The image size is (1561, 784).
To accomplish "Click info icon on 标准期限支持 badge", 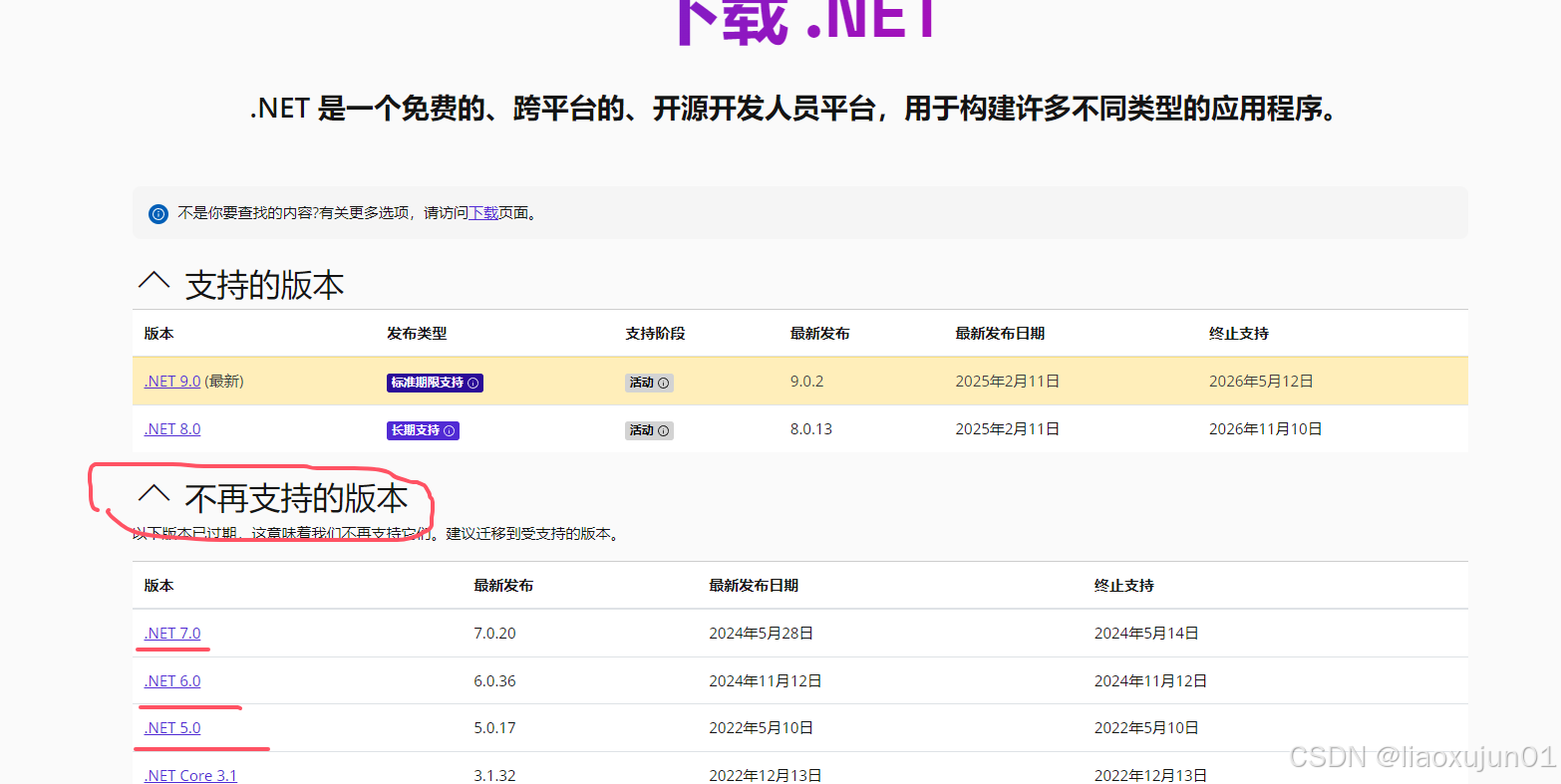I will click(473, 383).
